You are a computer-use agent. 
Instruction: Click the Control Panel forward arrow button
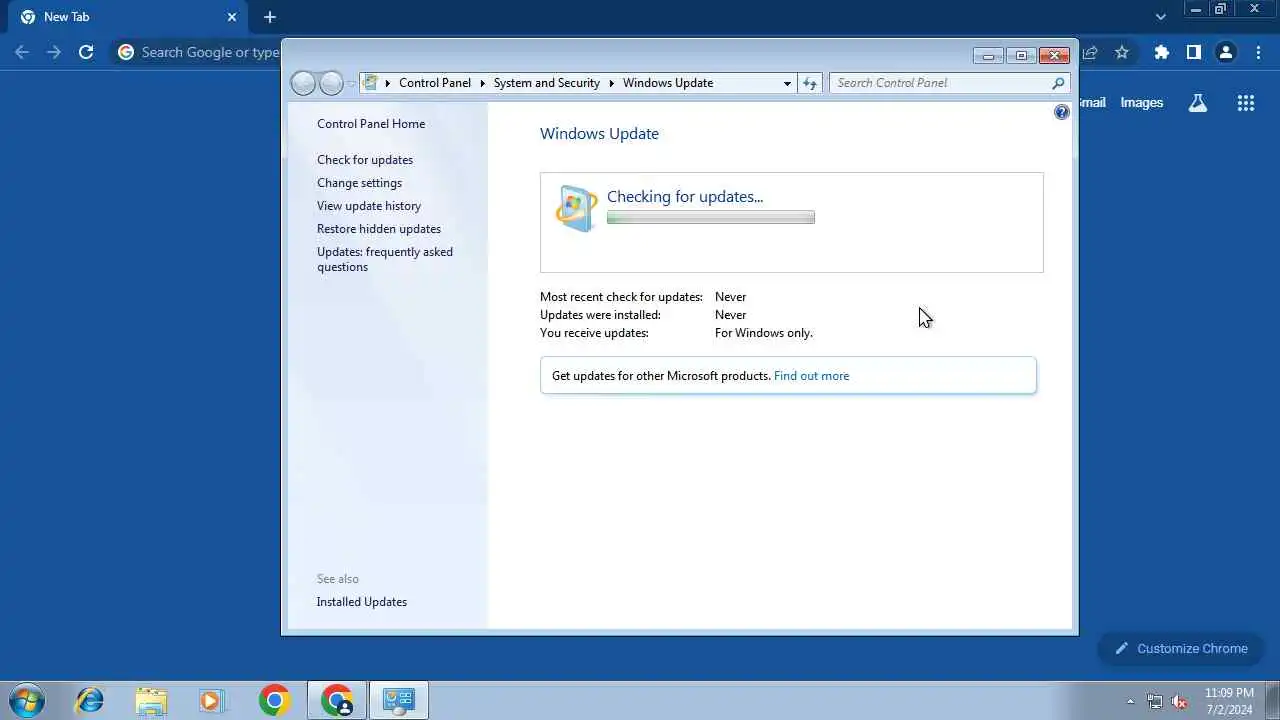[x=331, y=83]
